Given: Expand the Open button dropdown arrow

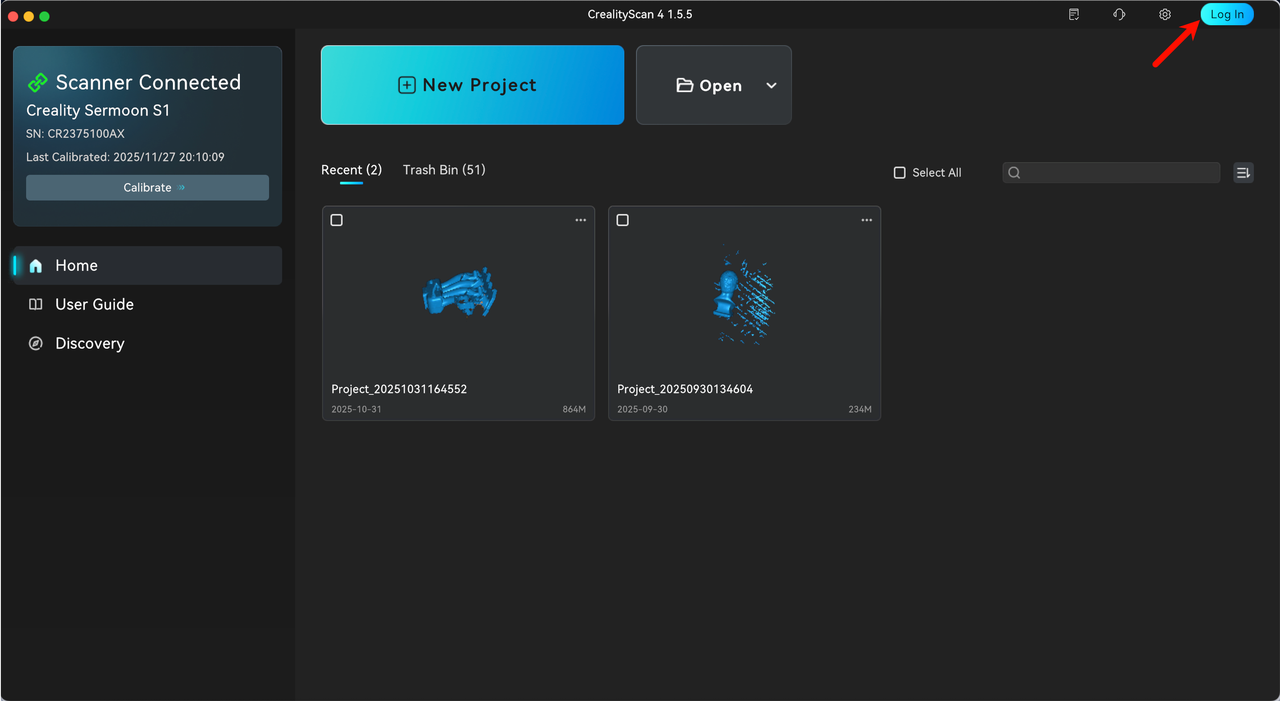Looking at the screenshot, I should (771, 86).
